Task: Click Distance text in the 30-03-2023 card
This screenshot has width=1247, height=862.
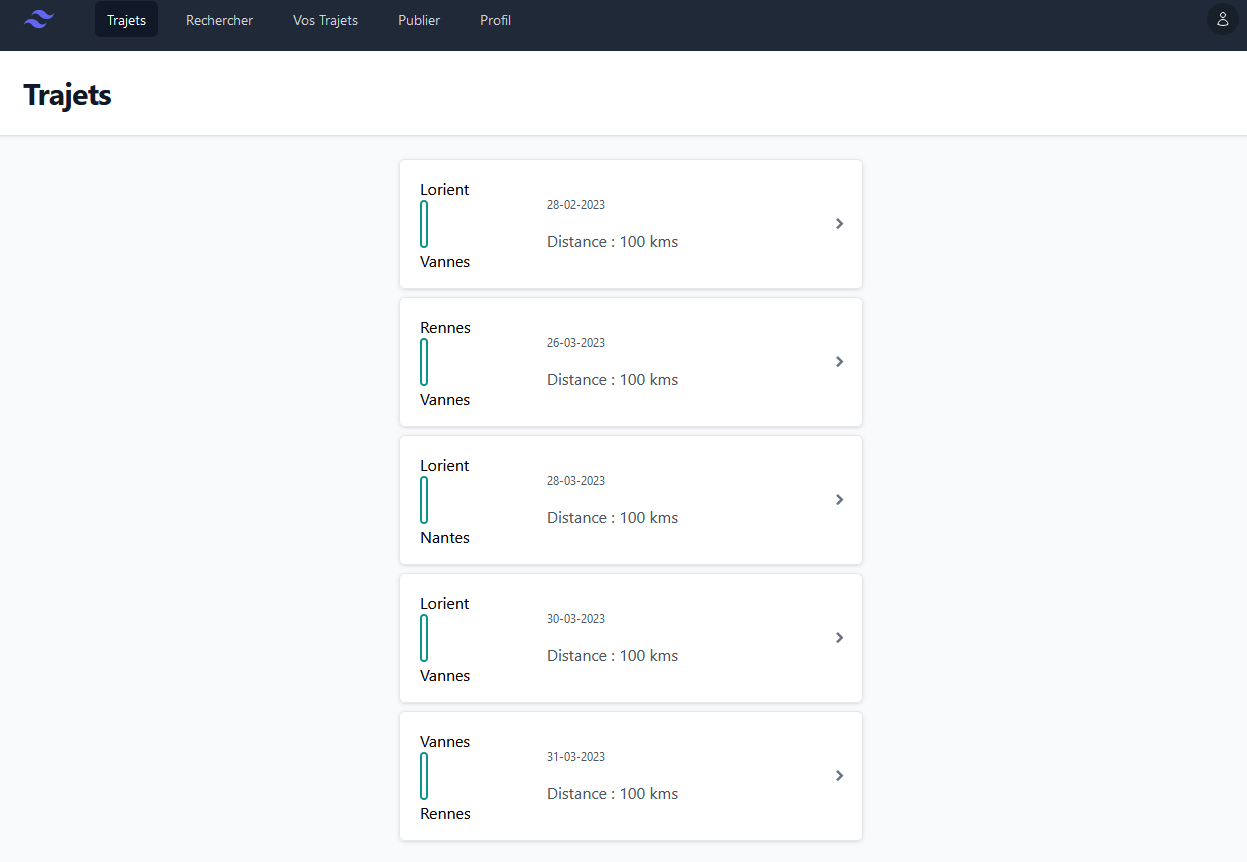Action: pyautogui.click(x=612, y=656)
